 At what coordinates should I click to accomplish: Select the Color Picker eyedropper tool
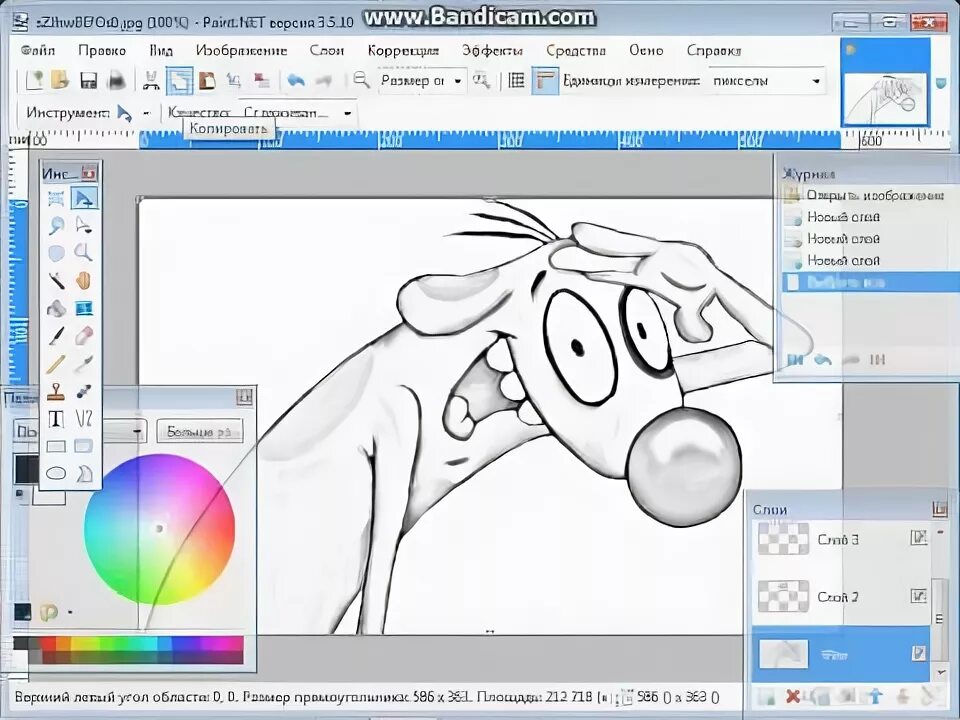click(x=84, y=364)
